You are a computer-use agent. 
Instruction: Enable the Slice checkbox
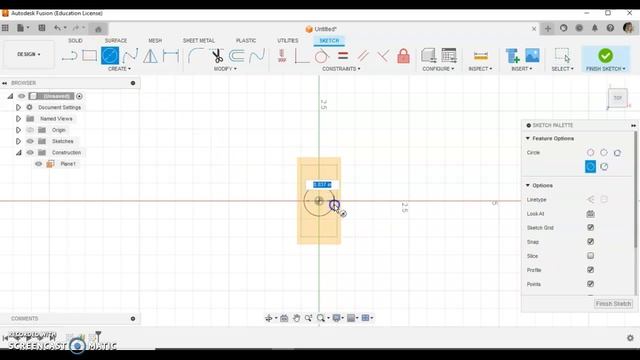pyautogui.click(x=590, y=256)
